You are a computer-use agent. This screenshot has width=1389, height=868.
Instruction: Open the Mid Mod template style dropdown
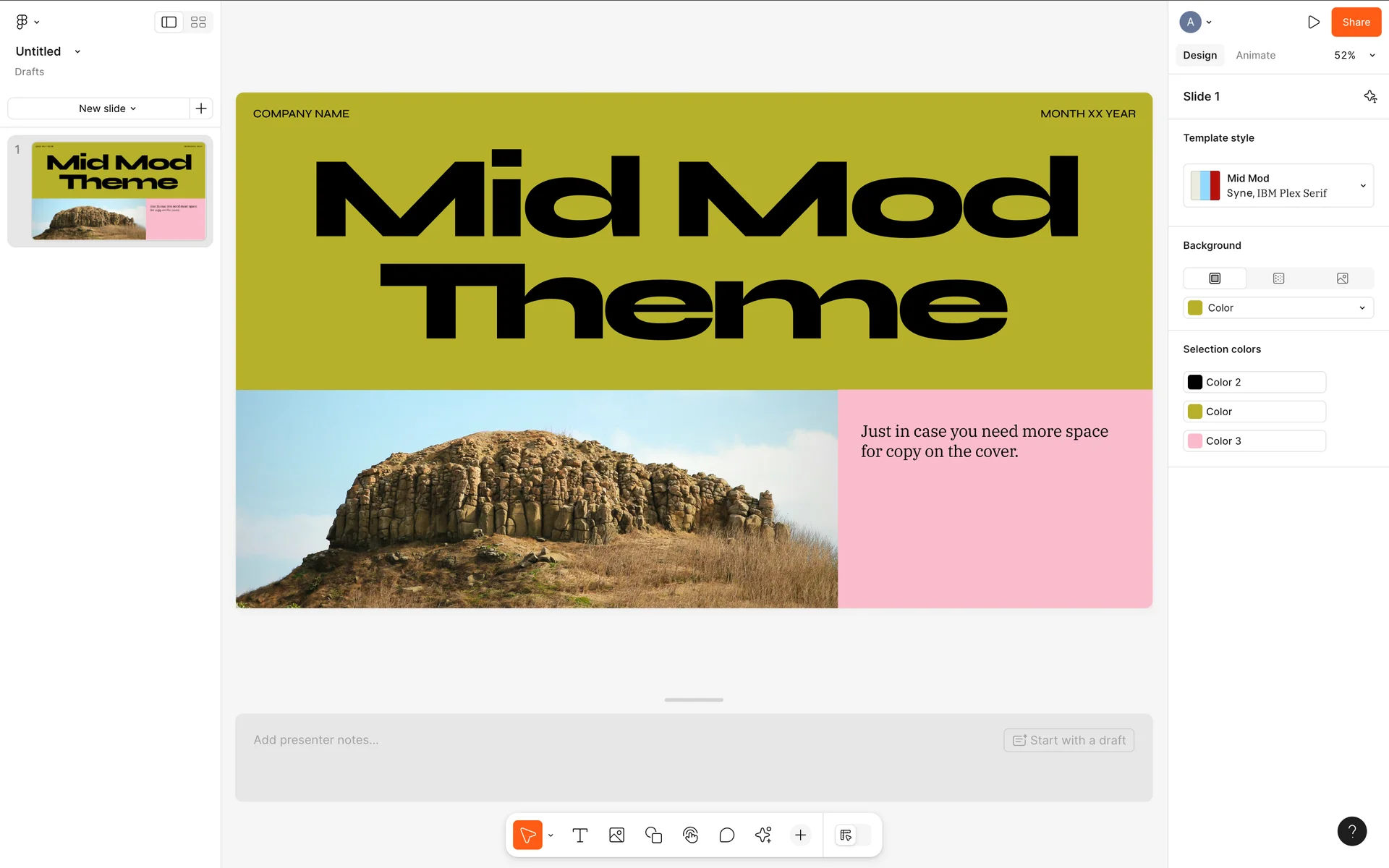tap(1278, 186)
